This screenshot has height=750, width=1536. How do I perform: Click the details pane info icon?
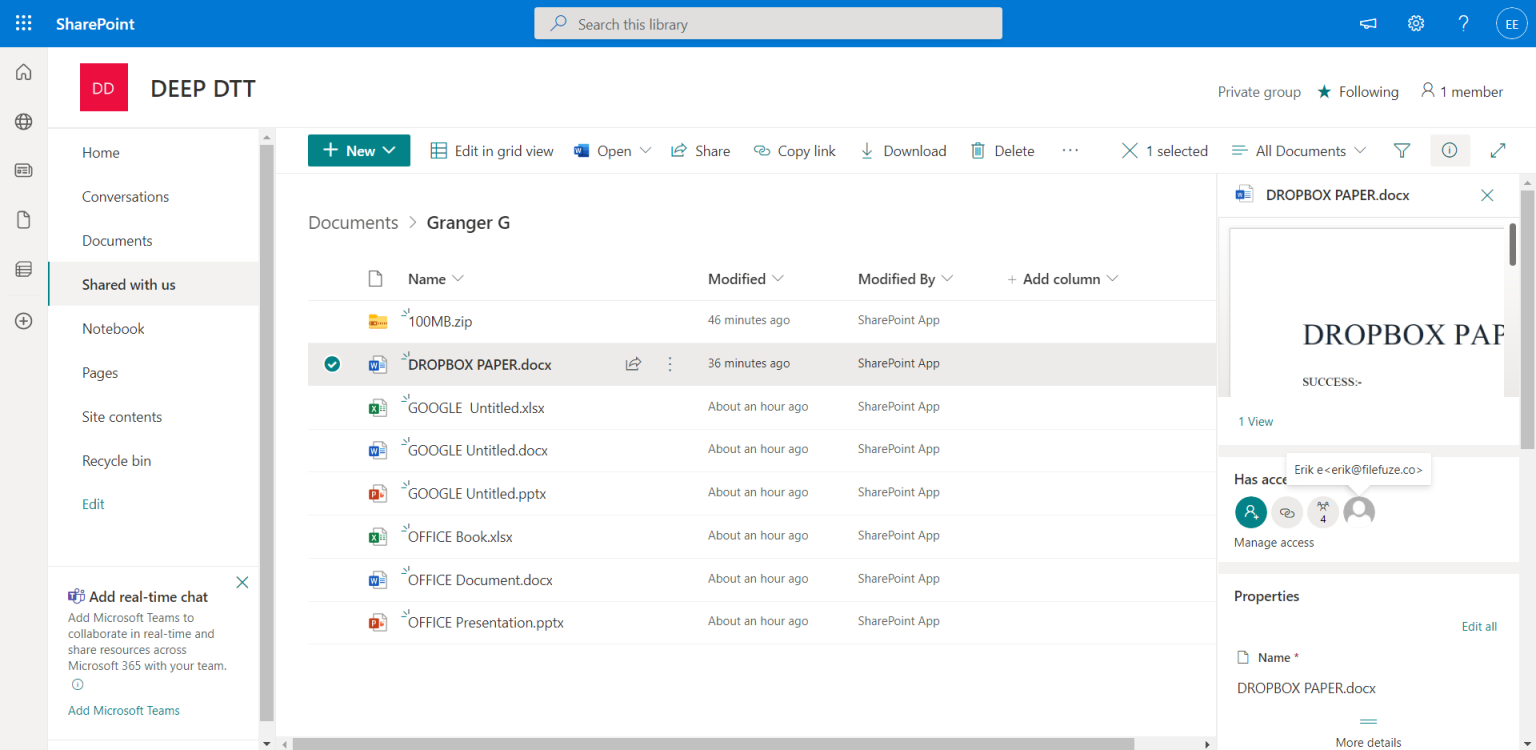(1449, 150)
